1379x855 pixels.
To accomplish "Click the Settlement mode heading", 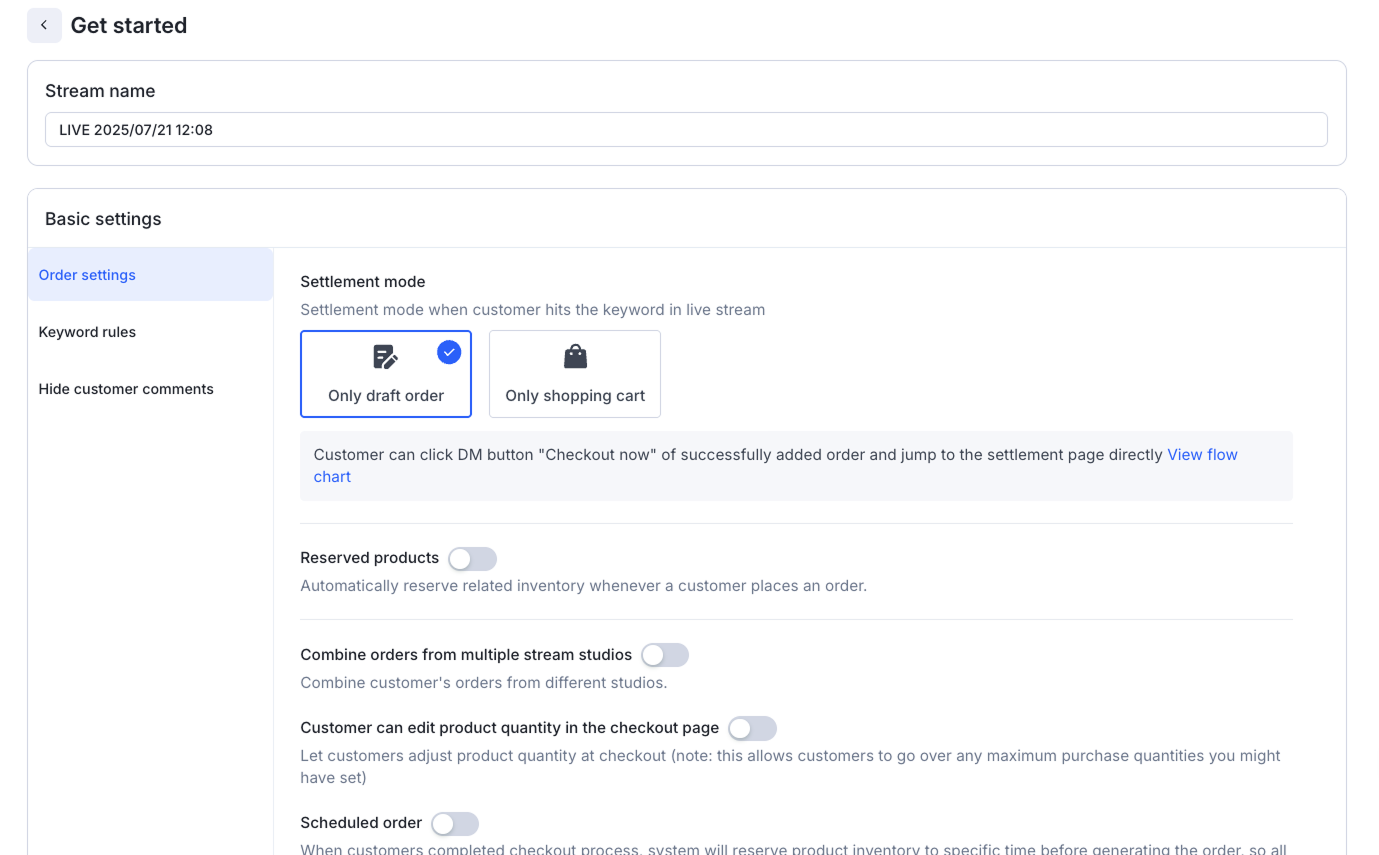I will coord(362,282).
